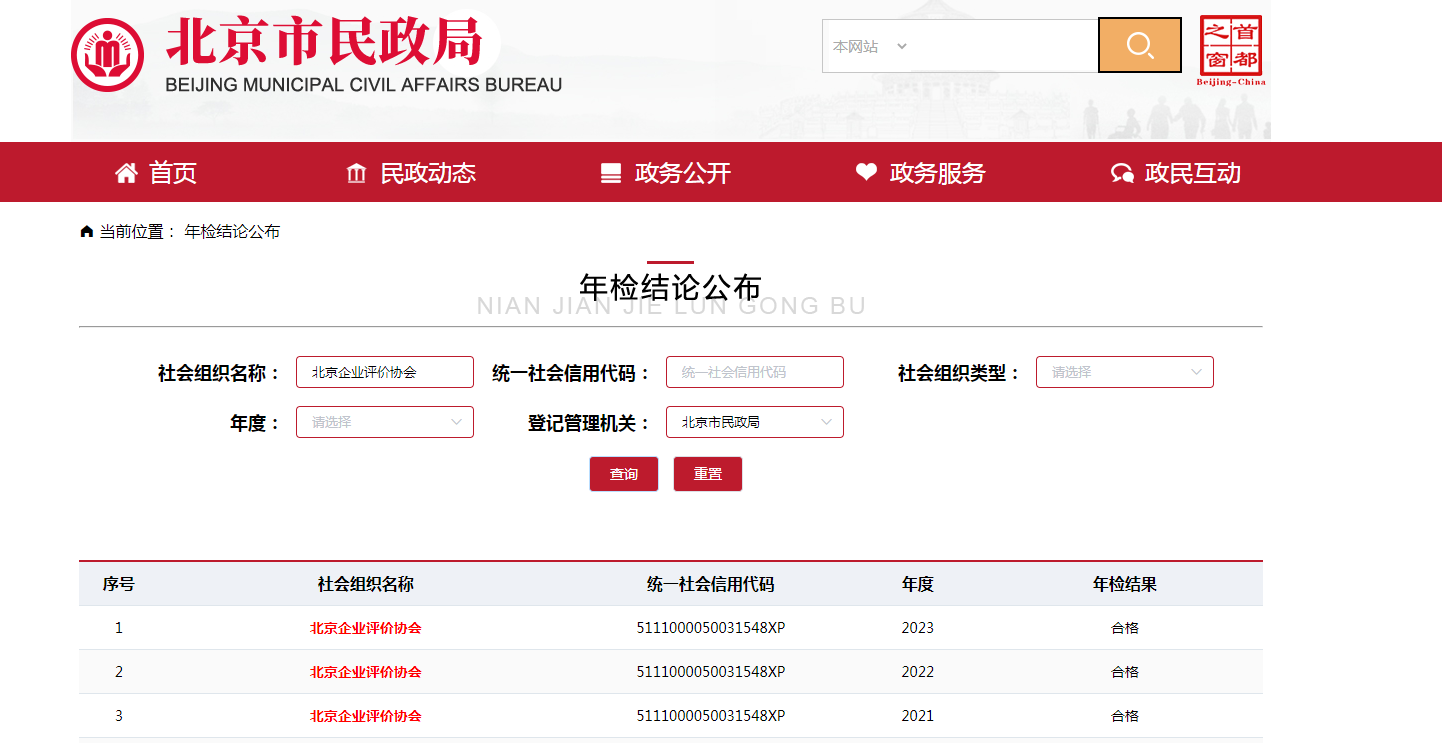
Task: Click the orange magnifier search button
Action: [1140, 45]
